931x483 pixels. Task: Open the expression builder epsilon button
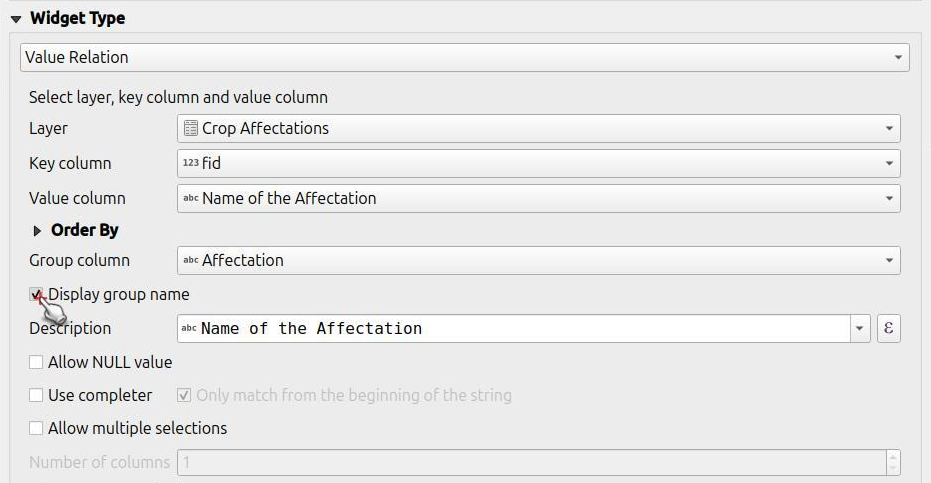[888, 328]
